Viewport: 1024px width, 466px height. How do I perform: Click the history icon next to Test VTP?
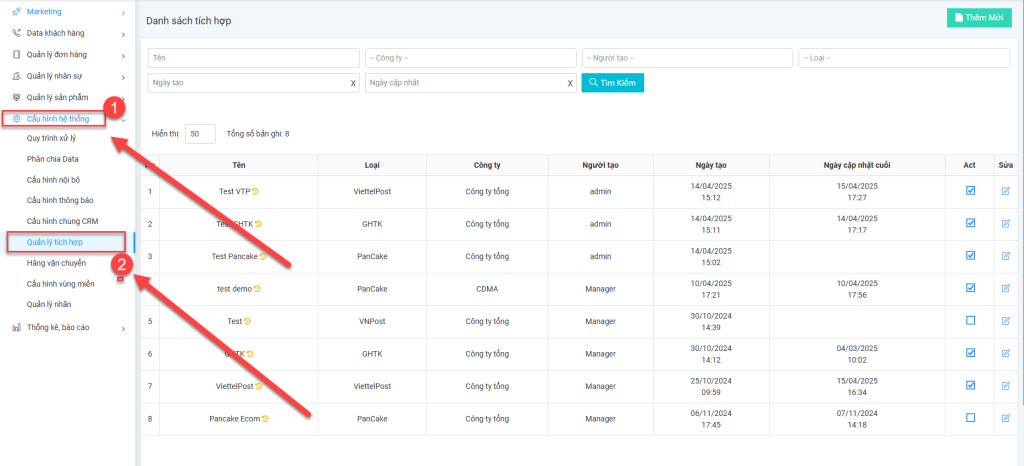[x=255, y=191]
